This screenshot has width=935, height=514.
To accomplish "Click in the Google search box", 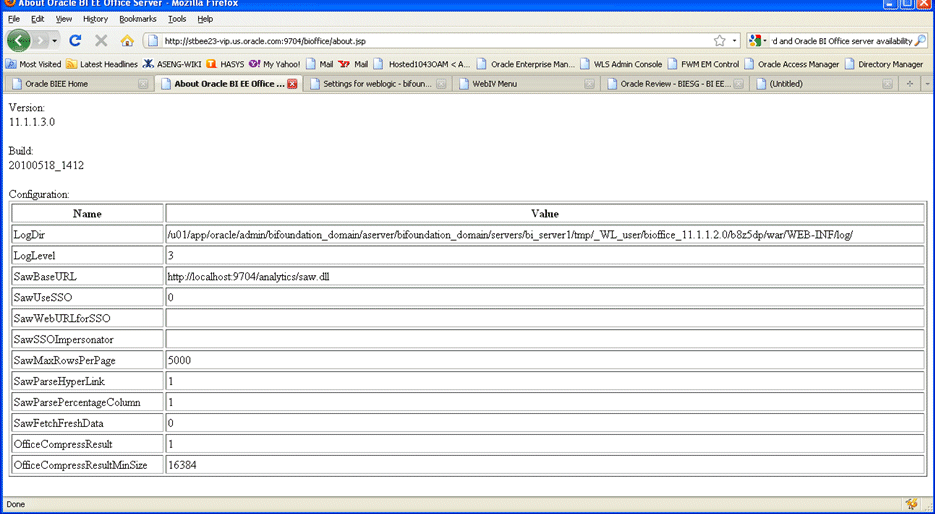I will pos(841,41).
